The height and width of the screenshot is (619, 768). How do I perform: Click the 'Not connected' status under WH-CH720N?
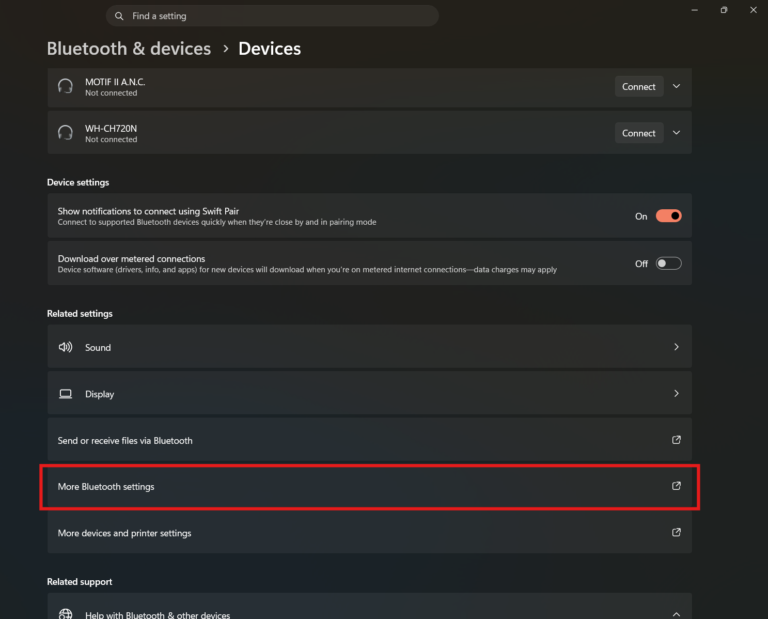click(111, 140)
